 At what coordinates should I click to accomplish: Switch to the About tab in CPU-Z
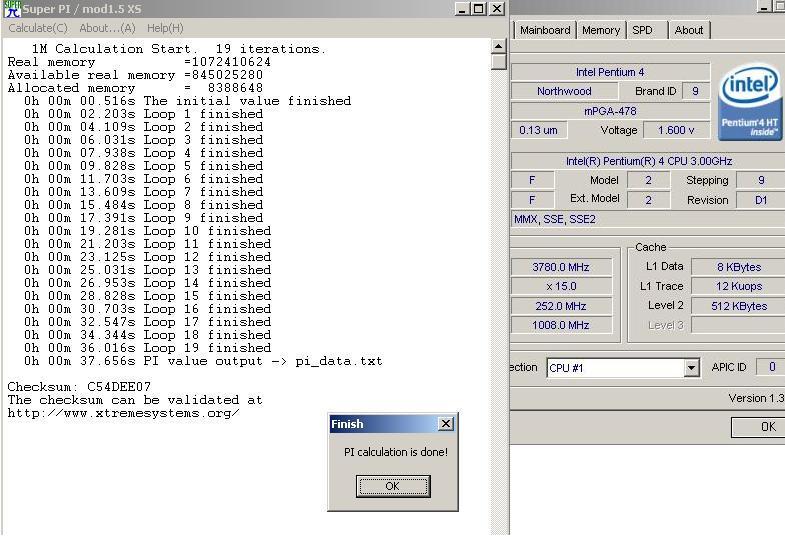(x=689, y=30)
